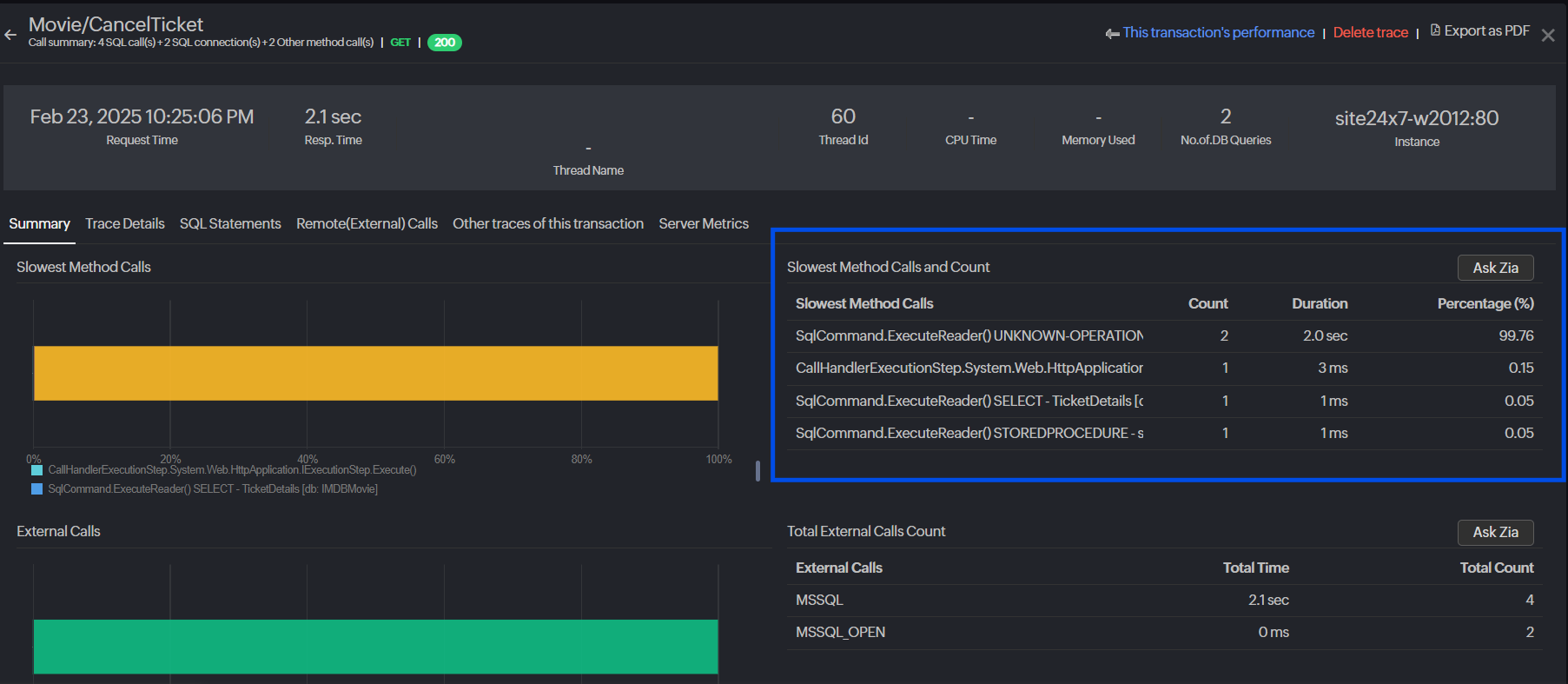Click the chart legend scrollbar

[x=758, y=470]
